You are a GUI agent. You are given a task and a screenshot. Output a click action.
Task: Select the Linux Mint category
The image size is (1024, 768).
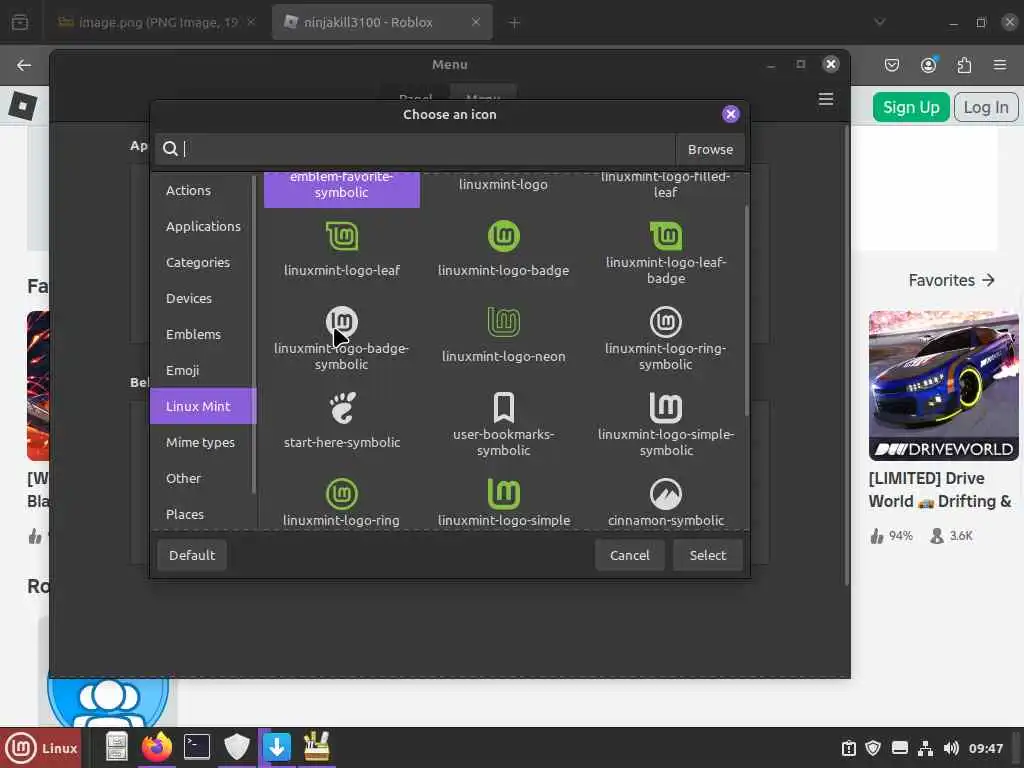point(203,406)
